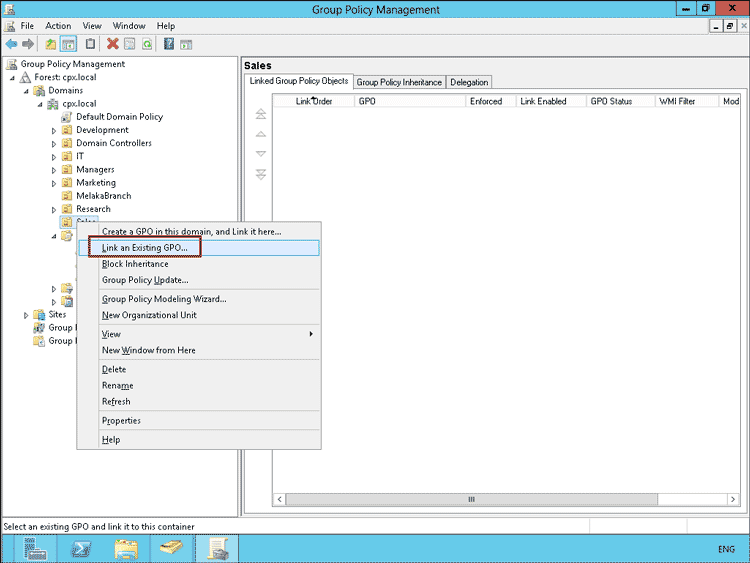Click the Move link down arrow icon

261,154
